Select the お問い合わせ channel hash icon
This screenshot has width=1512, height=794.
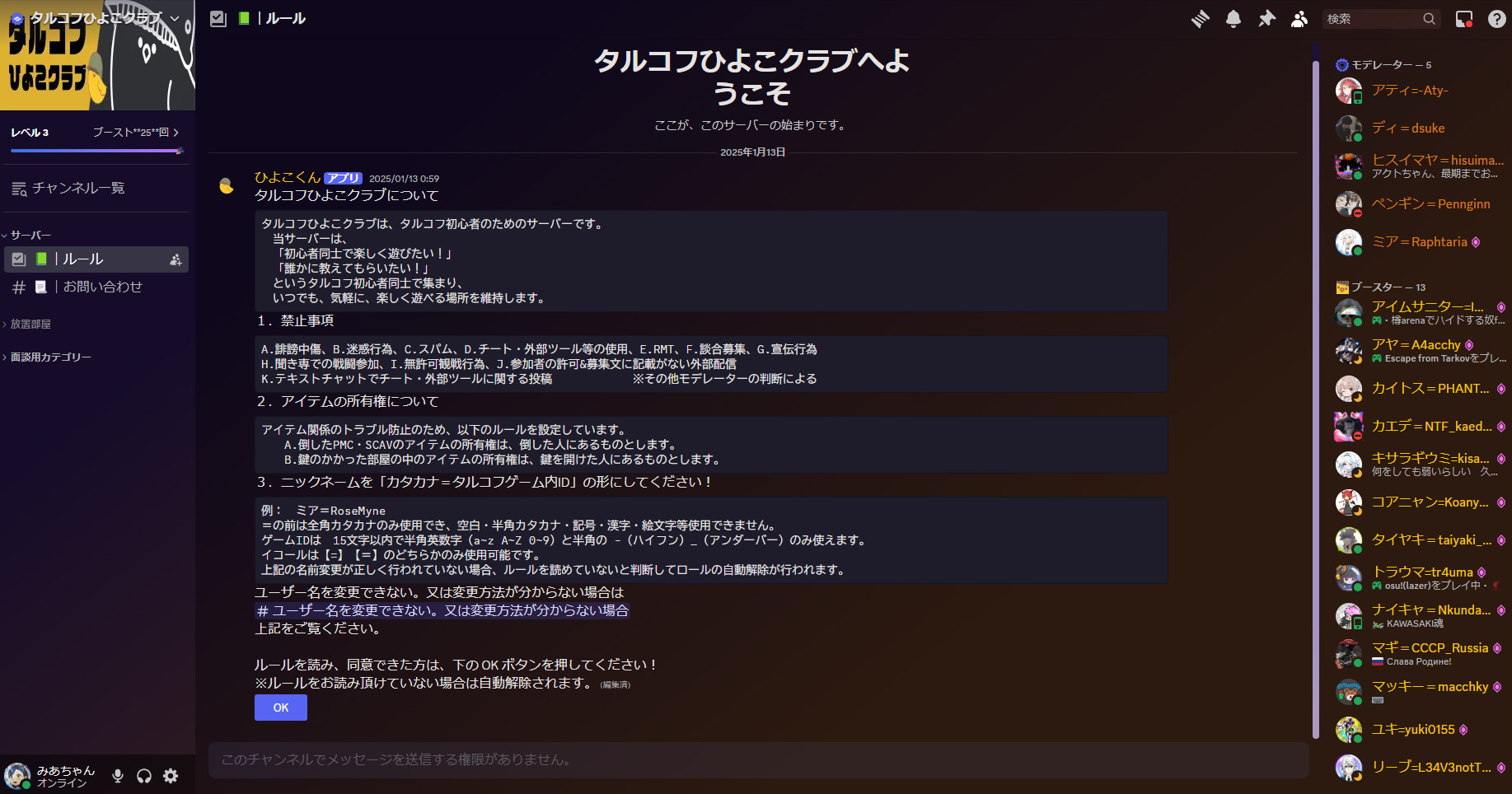pos(20,287)
